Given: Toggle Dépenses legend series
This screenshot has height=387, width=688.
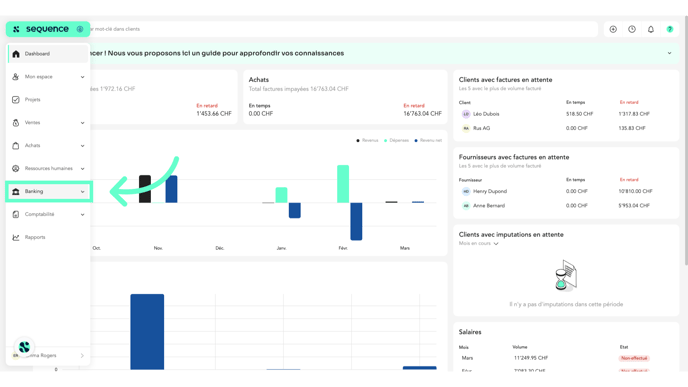Looking at the screenshot, I should pos(396,140).
